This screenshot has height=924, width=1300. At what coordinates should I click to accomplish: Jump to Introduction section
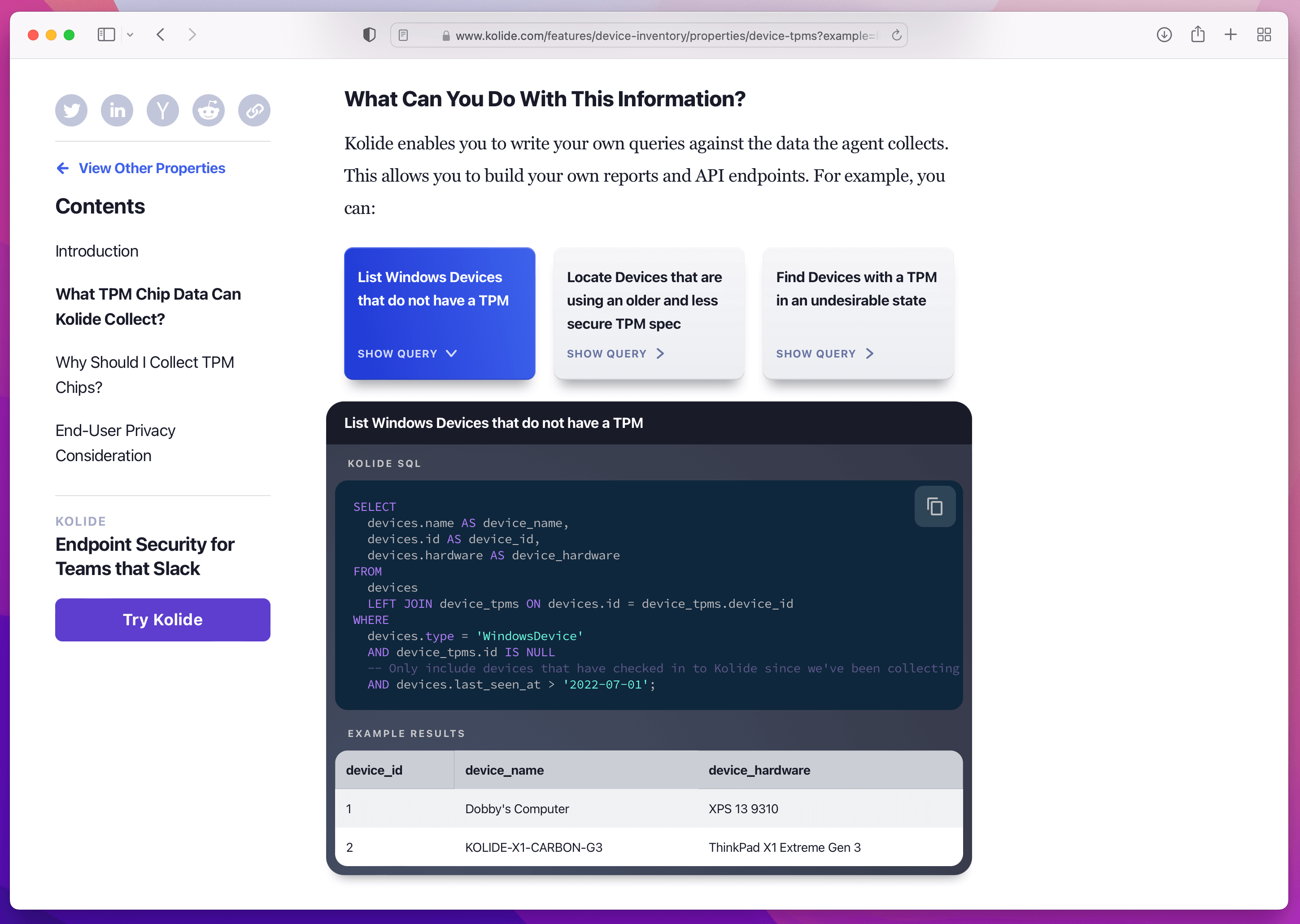pyautogui.click(x=97, y=252)
